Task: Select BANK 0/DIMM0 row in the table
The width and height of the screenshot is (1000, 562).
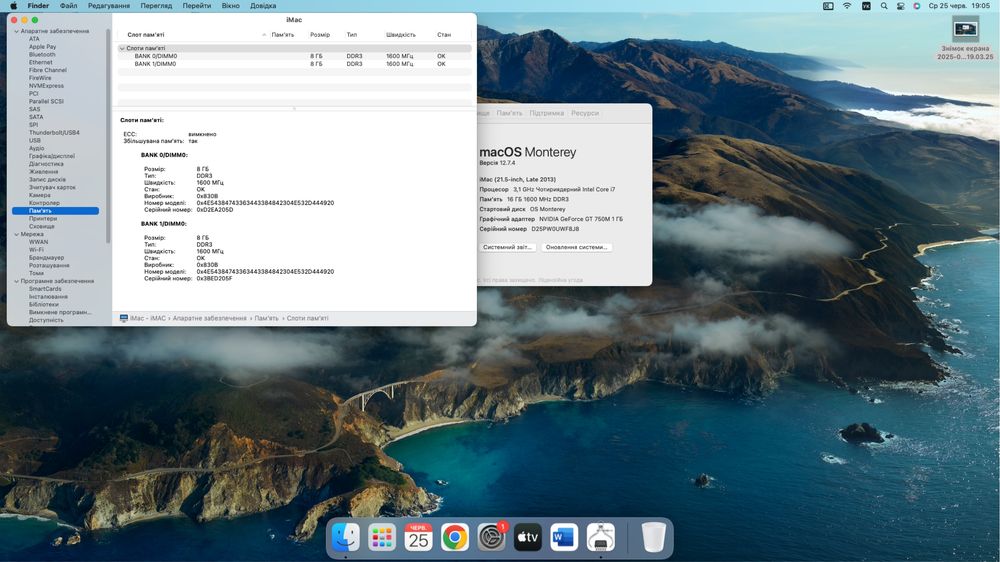Action: point(294,56)
